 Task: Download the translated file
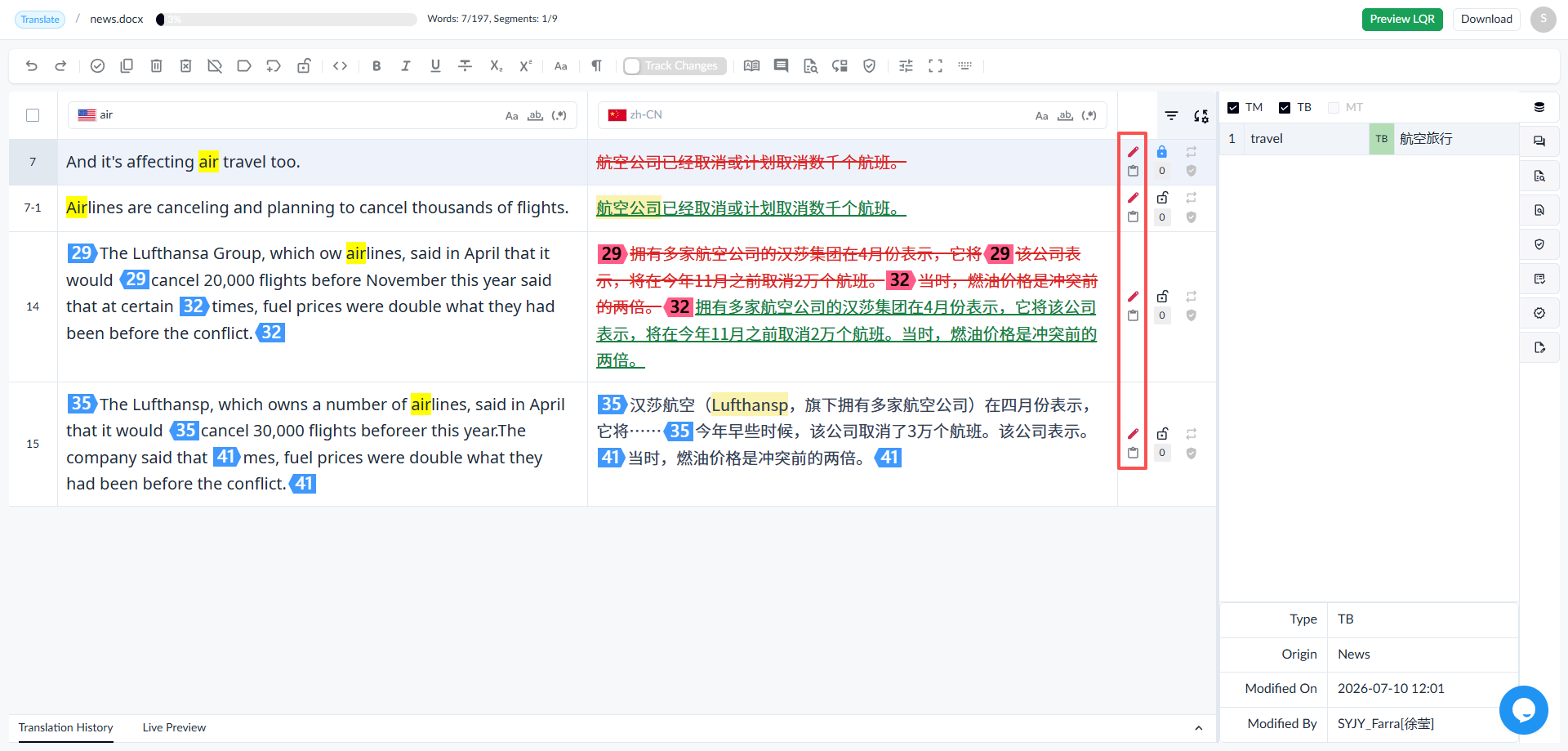(x=1486, y=20)
